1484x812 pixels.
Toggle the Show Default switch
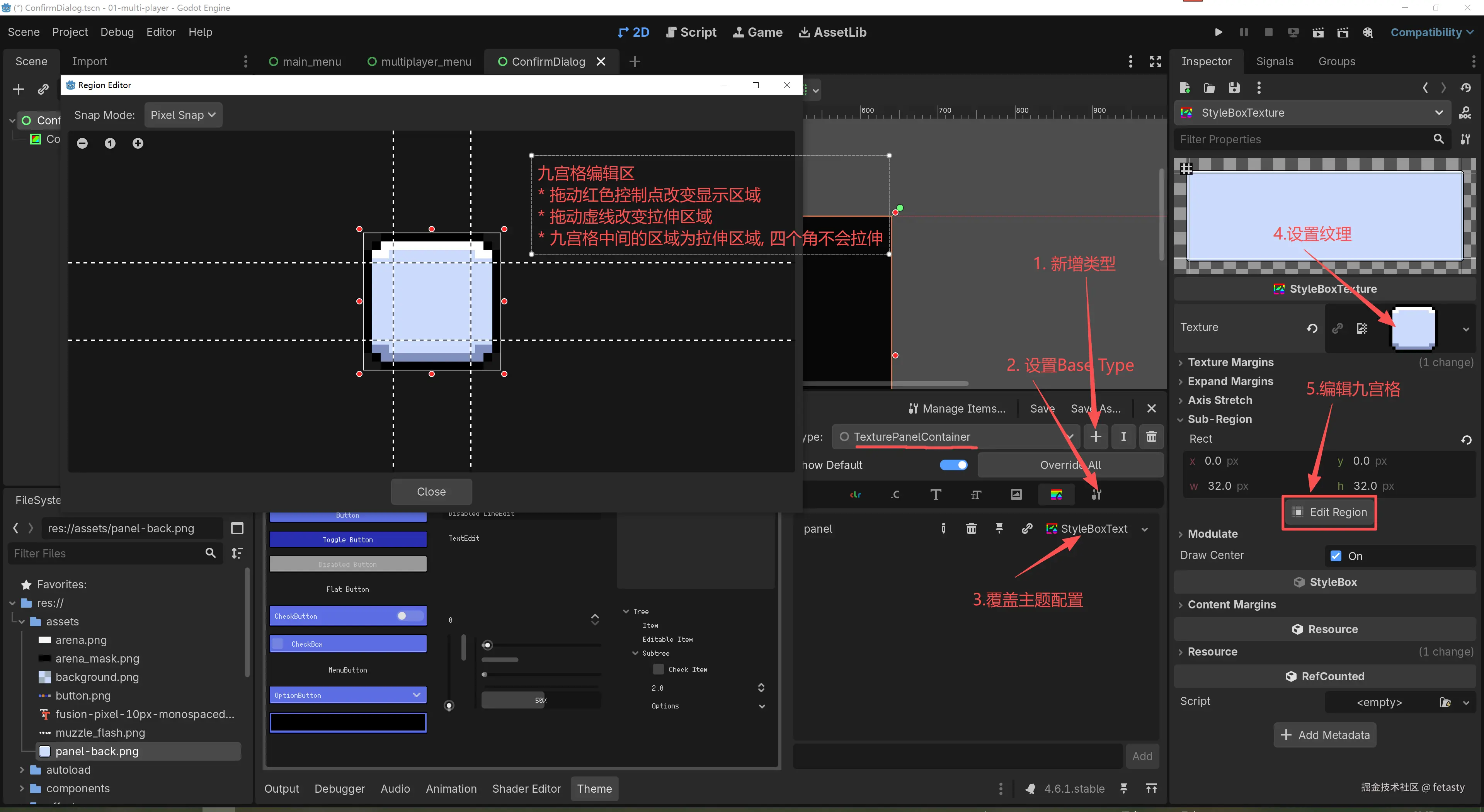953,465
